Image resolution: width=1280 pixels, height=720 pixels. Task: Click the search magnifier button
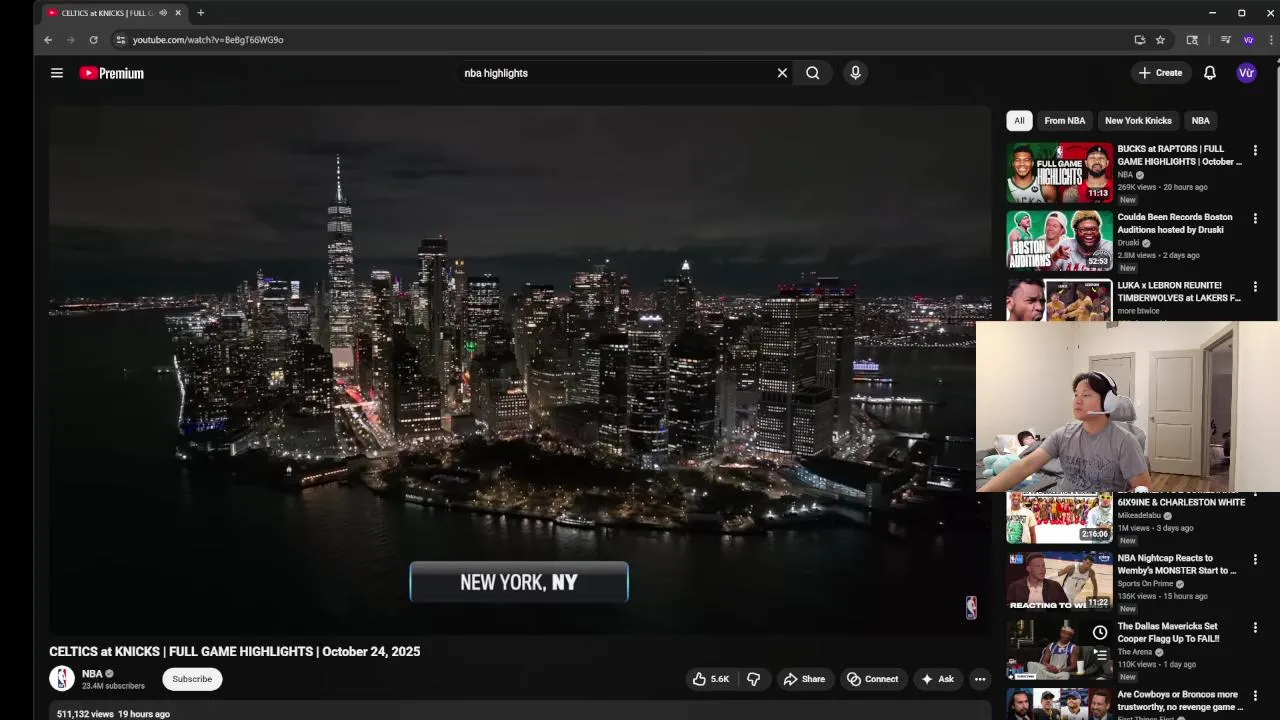(x=813, y=73)
